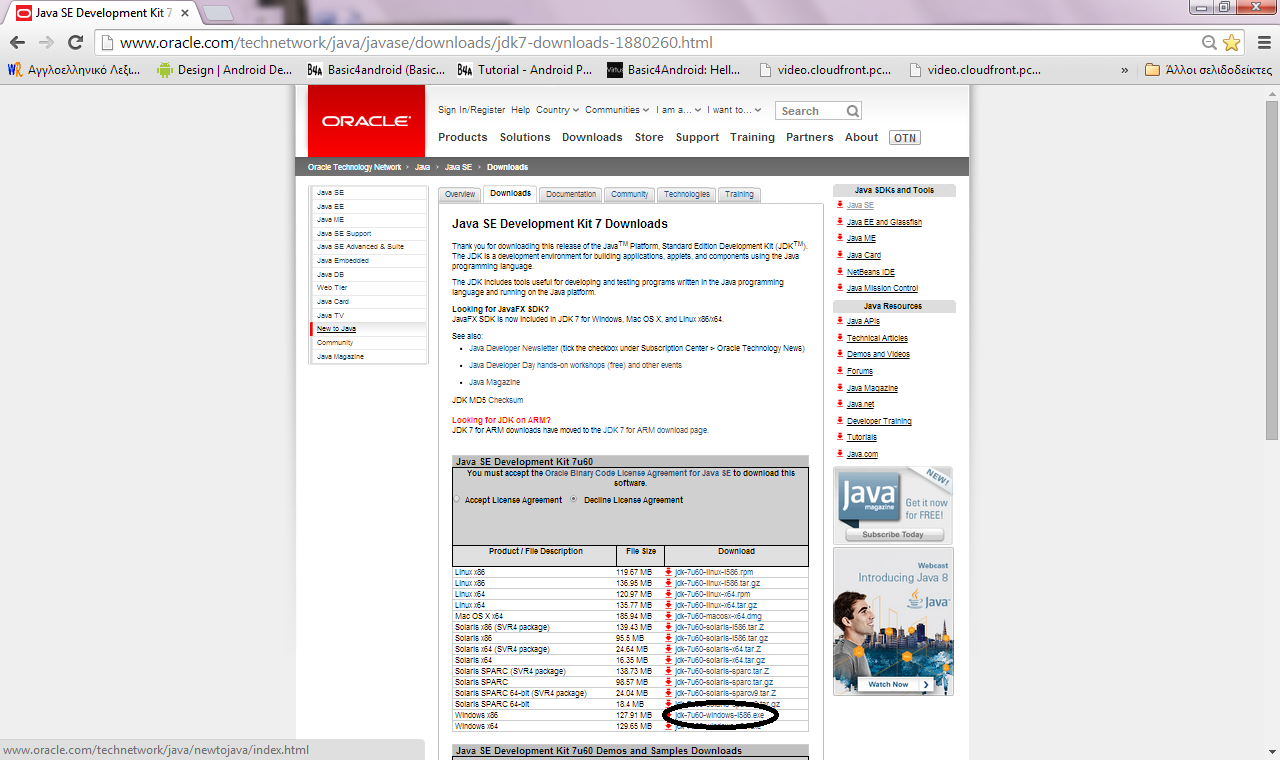Switch to the Technologies tab
This screenshot has height=760, width=1280.
coord(687,194)
